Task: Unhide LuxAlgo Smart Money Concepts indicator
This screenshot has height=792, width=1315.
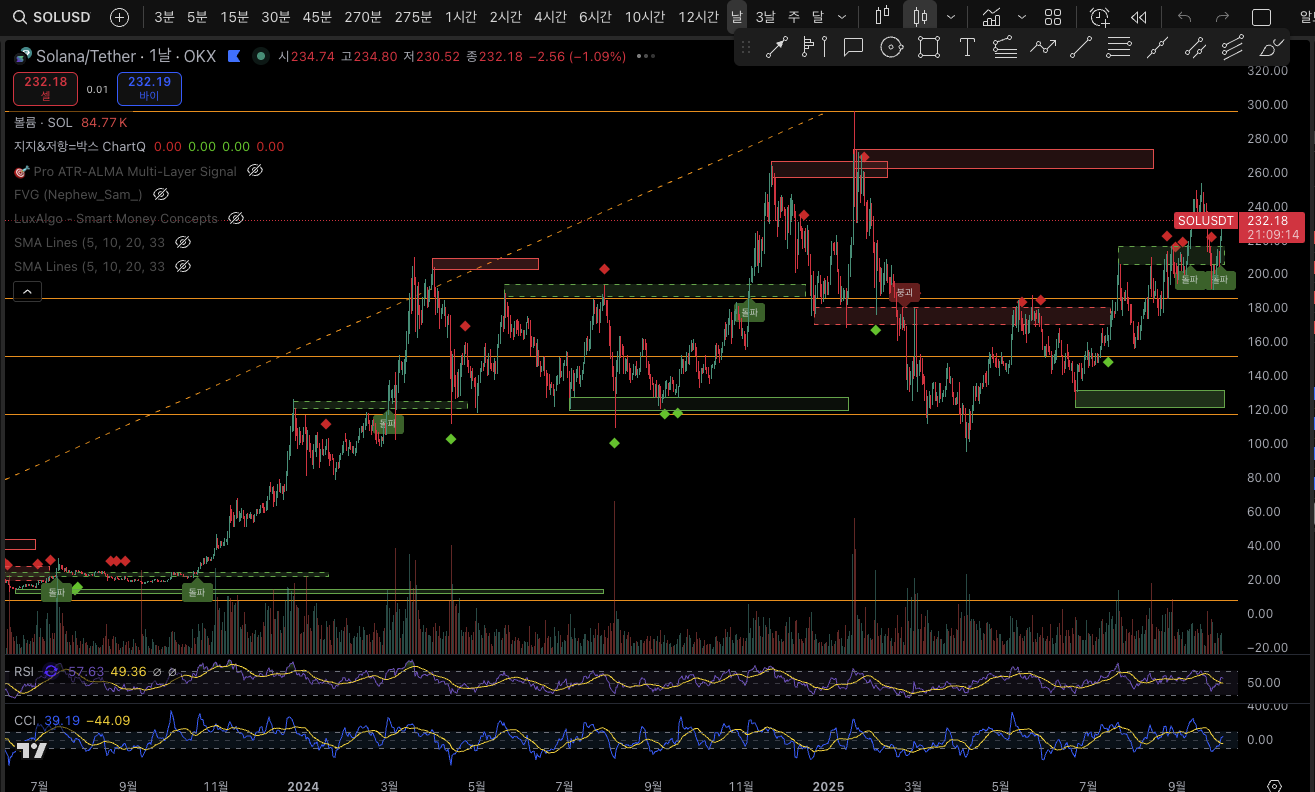Action: pyautogui.click(x=236, y=218)
